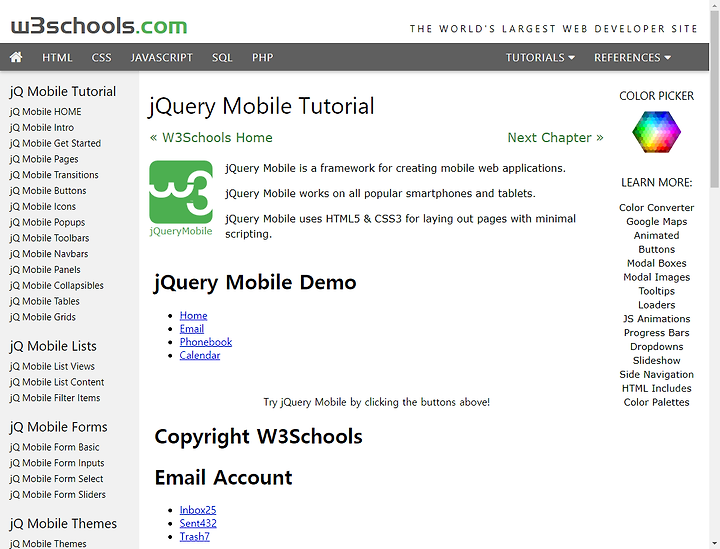Open the Inbox25 link
Viewport: 720px width, 549px height.
click(198, 510)
